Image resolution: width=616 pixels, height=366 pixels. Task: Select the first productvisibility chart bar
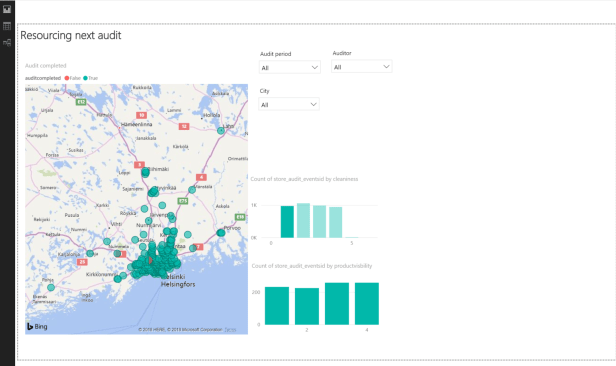(x=277, y=306)
